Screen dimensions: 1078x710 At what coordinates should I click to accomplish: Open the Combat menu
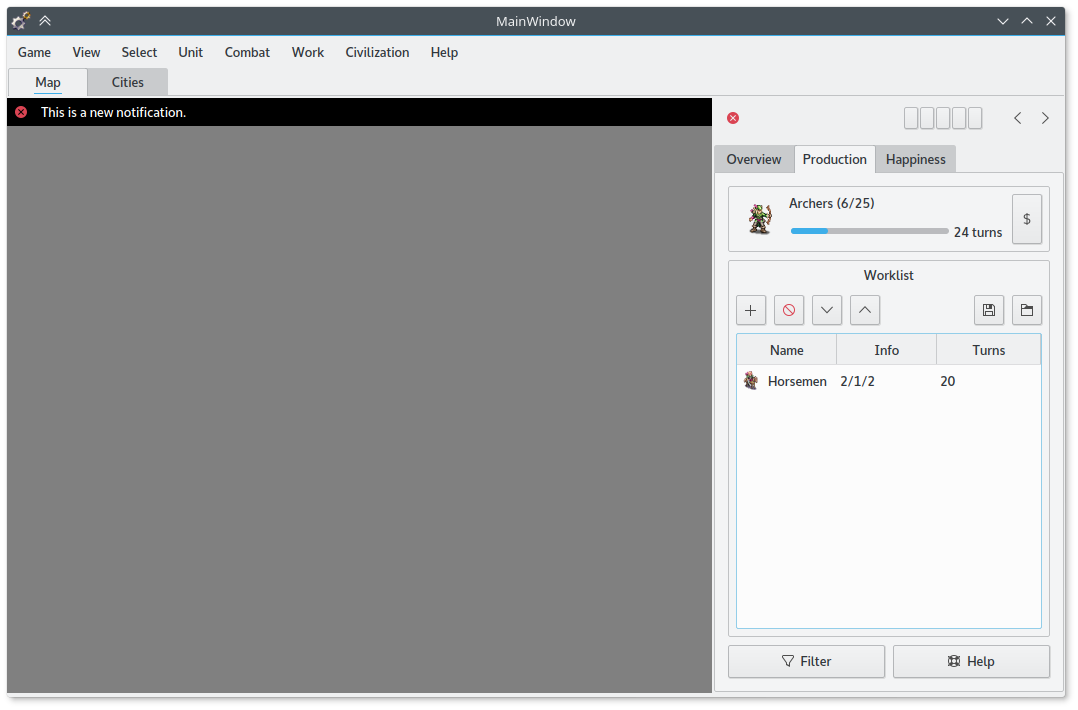click(x=248, y=52)
